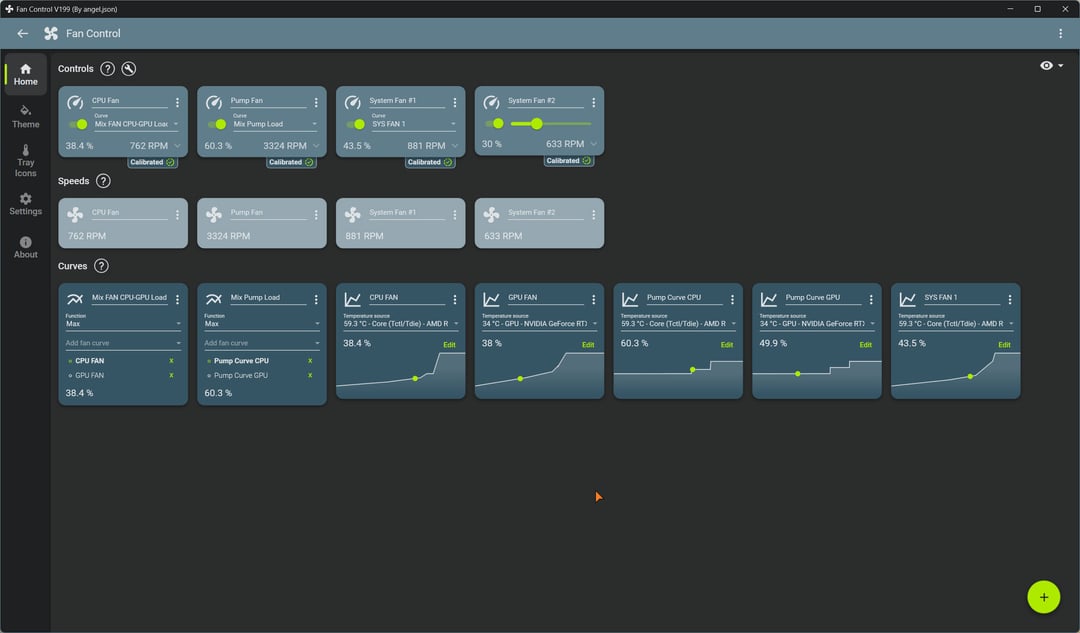Click the Pump Fan control gauge icon
Viewport: 1080px width, 633px height.
pyautogui.click(x=214, y=103)
